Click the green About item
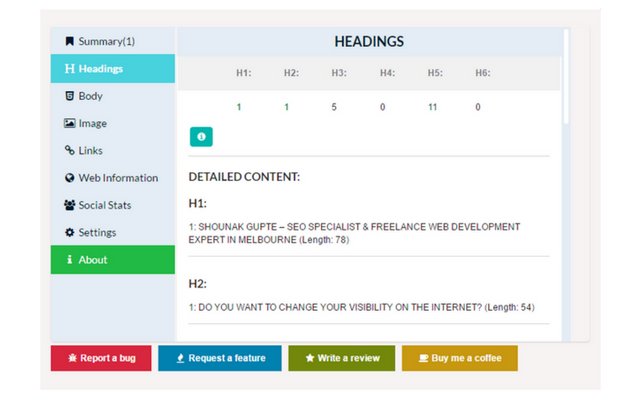Screen dimensions: 640x400 click(x=113, y=260)
